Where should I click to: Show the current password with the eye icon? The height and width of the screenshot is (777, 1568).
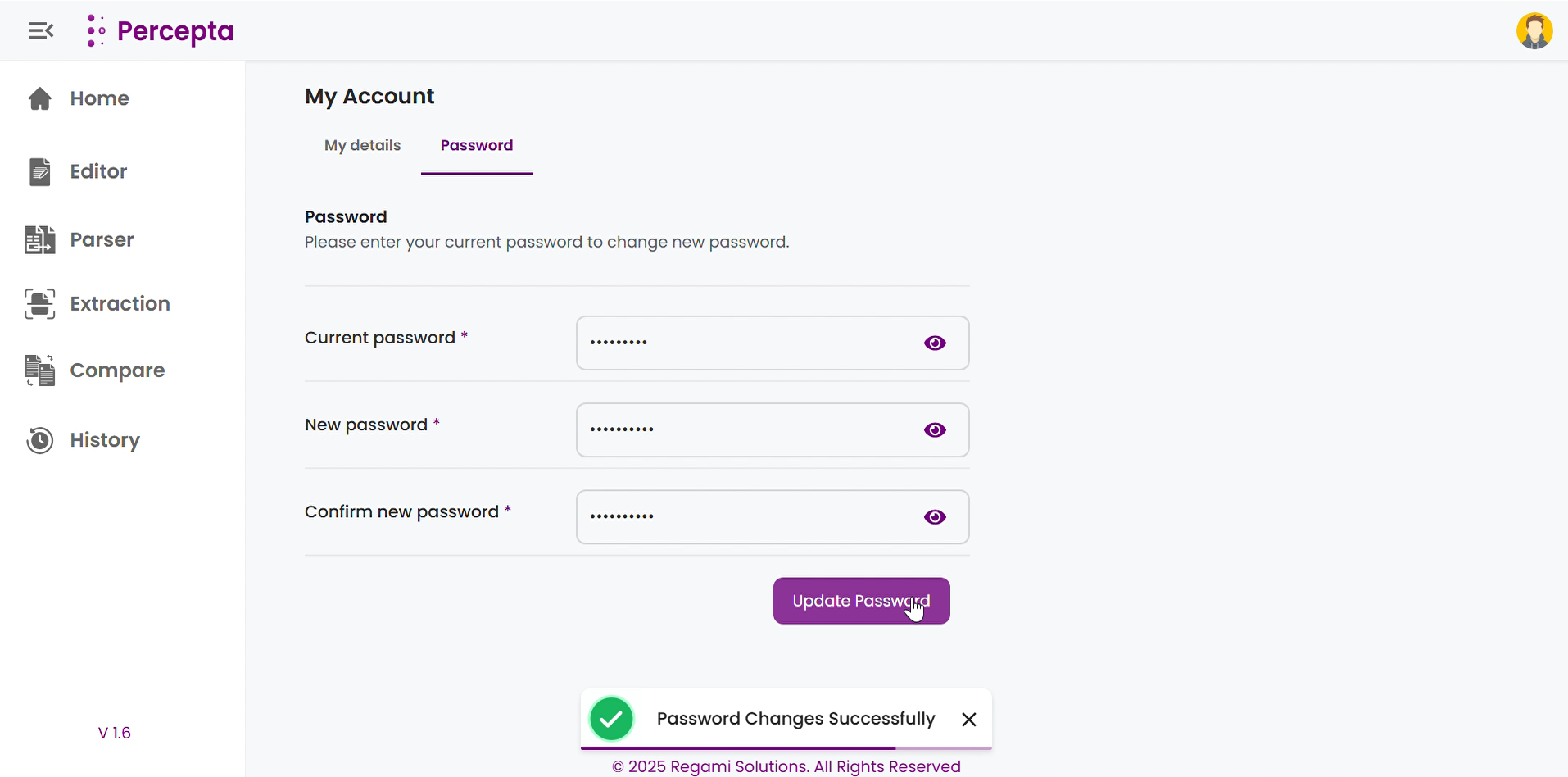point(935,343)
